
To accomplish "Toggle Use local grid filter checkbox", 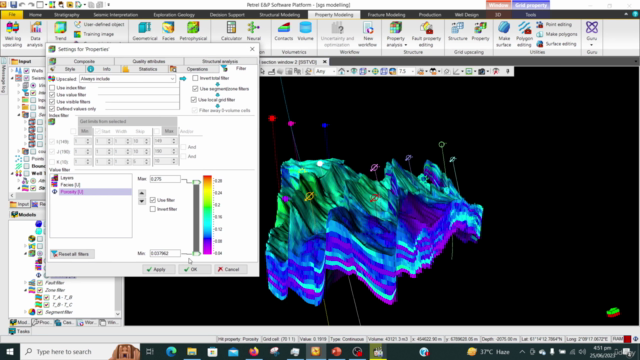I will (194, 100).
